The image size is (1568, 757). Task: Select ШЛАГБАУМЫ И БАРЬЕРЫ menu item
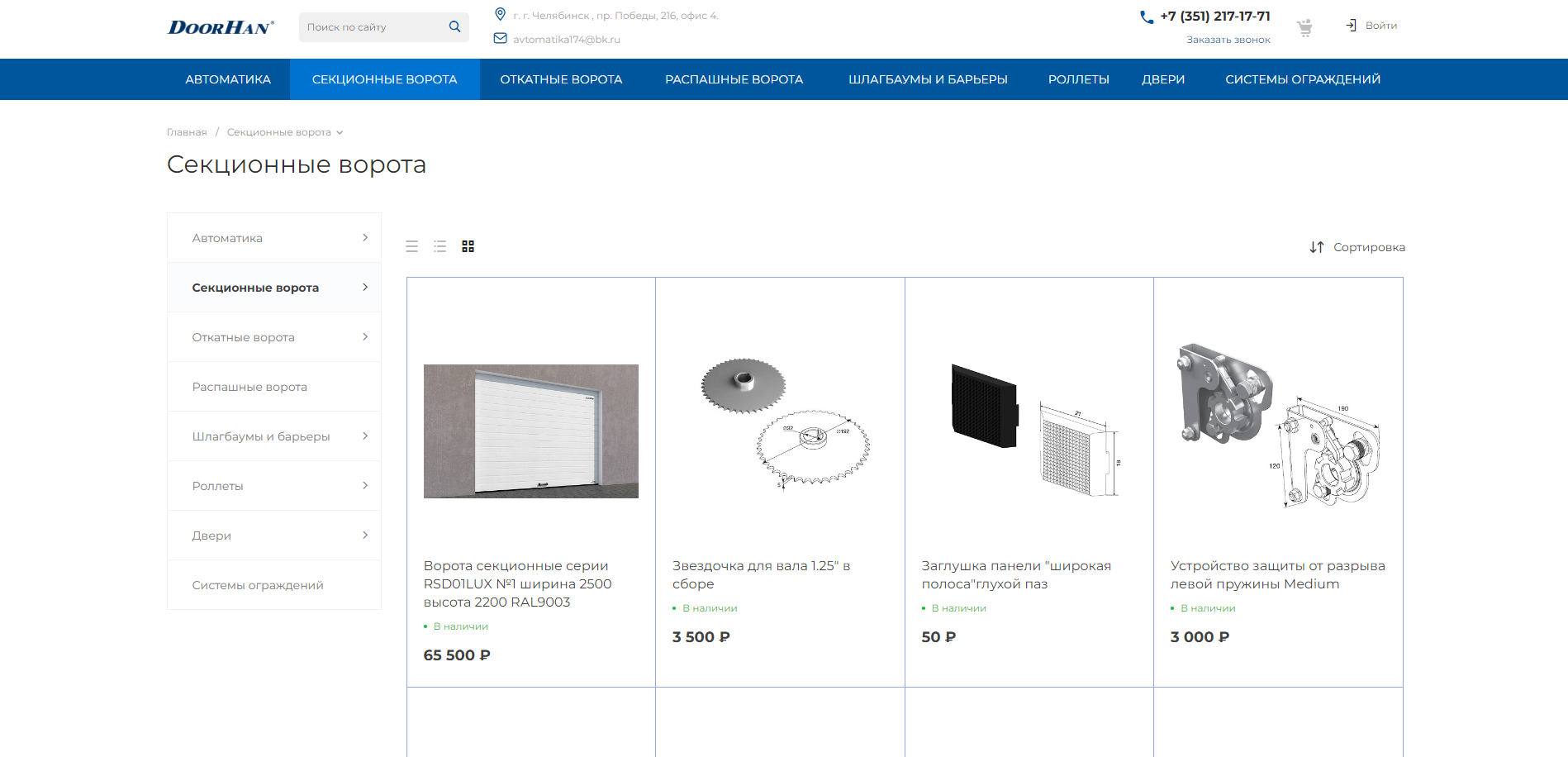[928, 79]
